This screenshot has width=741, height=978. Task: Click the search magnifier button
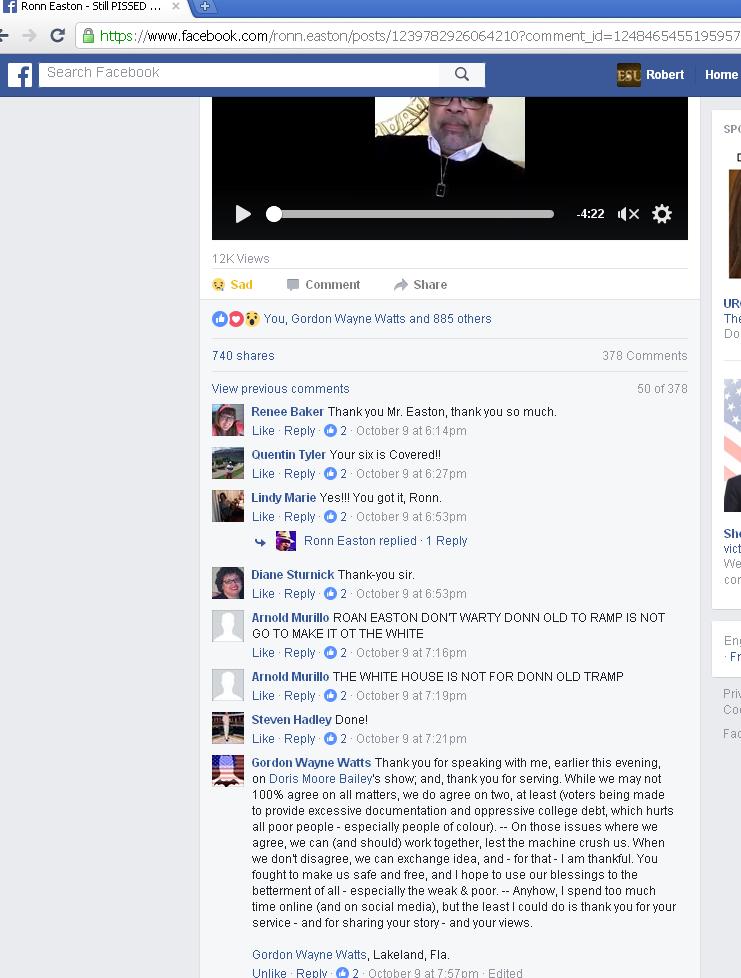click(x=461, y=74)
